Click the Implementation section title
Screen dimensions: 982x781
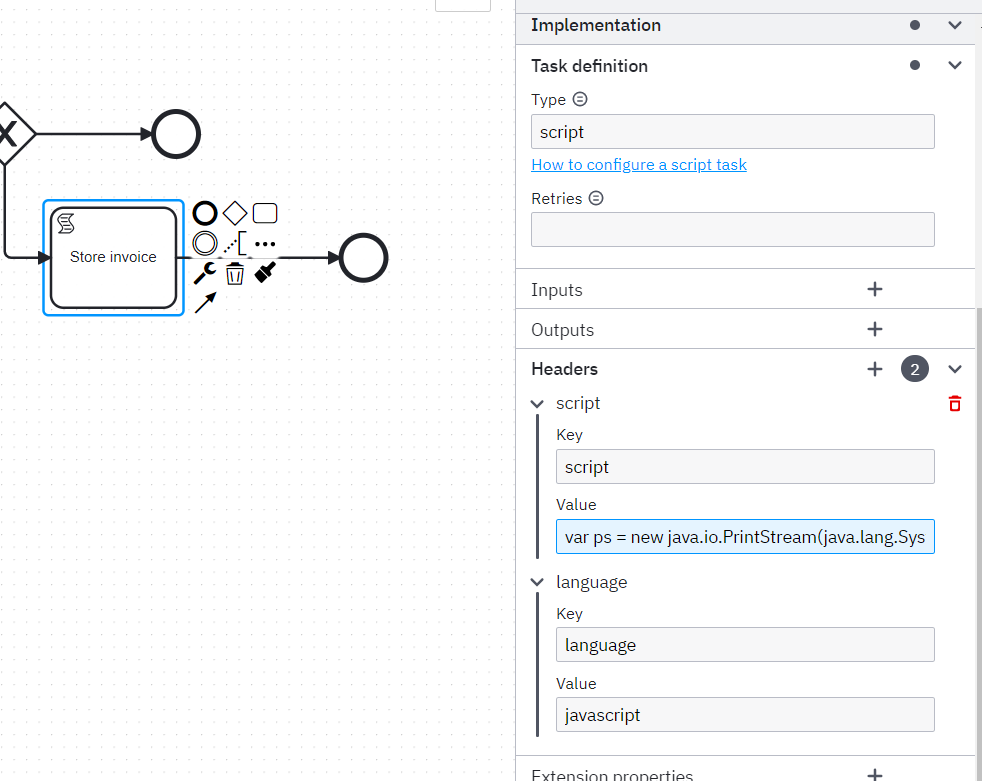596,25
